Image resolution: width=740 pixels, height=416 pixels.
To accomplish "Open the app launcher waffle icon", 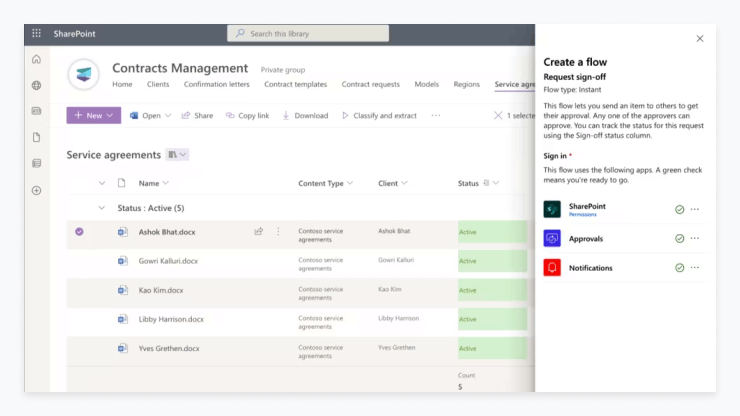I will 36,33.
